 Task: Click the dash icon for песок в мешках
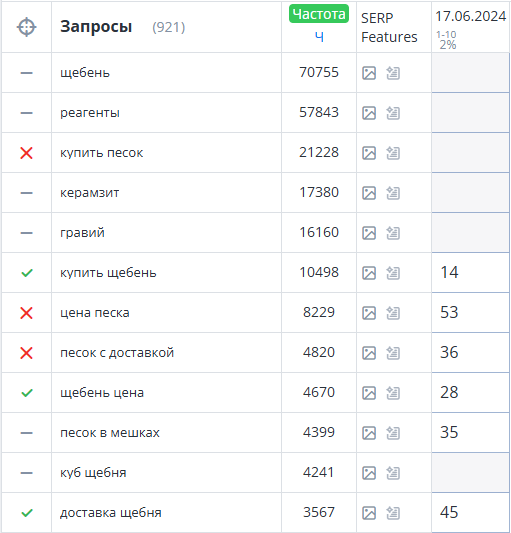[27, 433]
